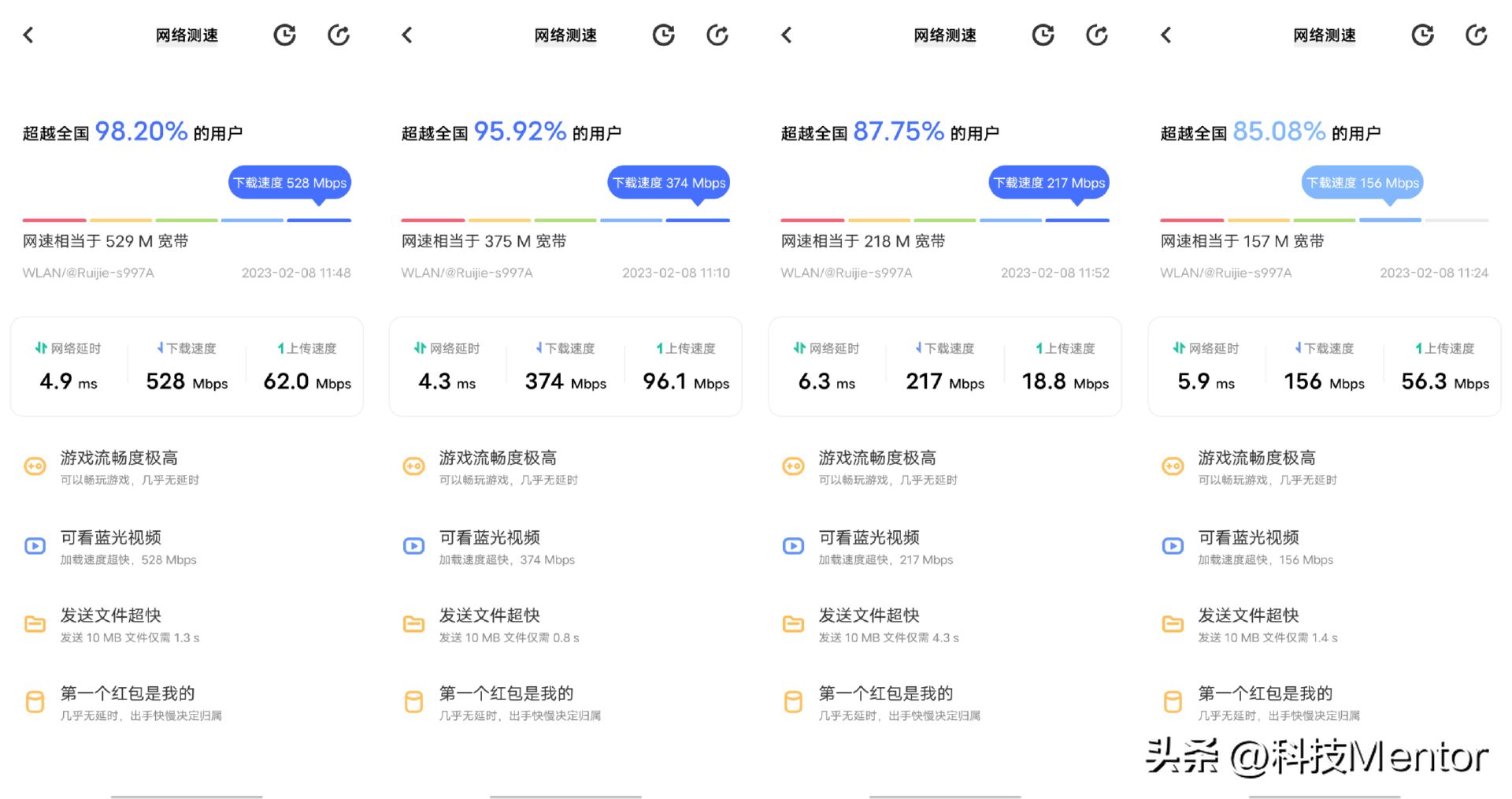Tap the back arrow in the 98.20% speed test panel
Screen dimensions: 1512x799
click(x=28, y=35)
